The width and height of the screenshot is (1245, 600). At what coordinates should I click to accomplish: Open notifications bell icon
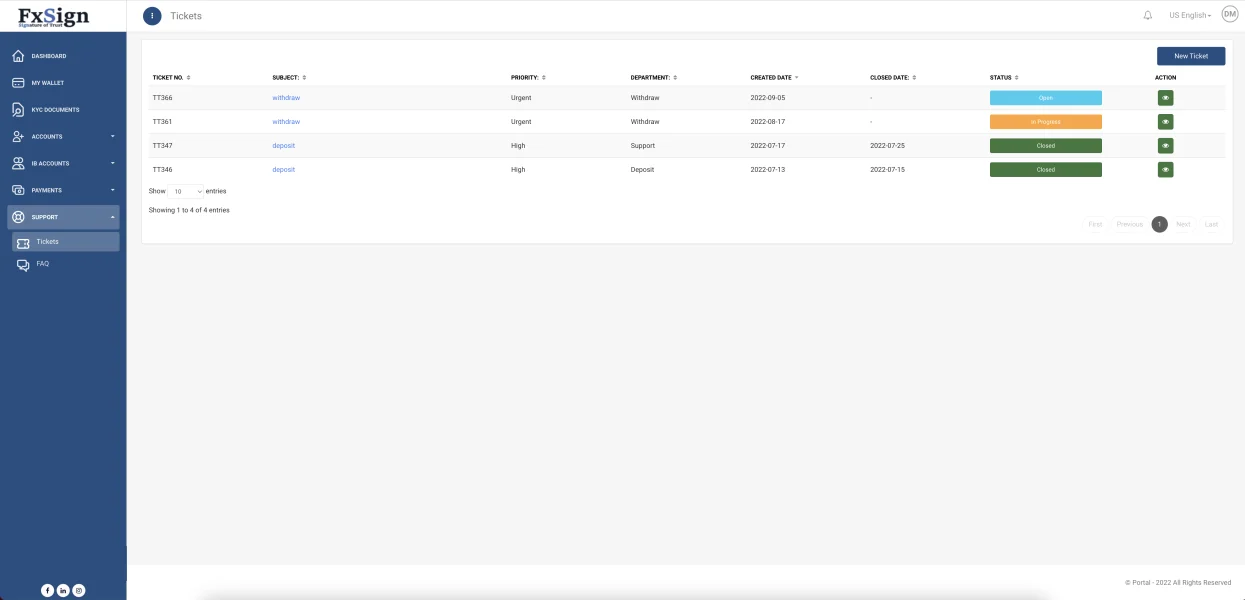[x=1148, y=15]
